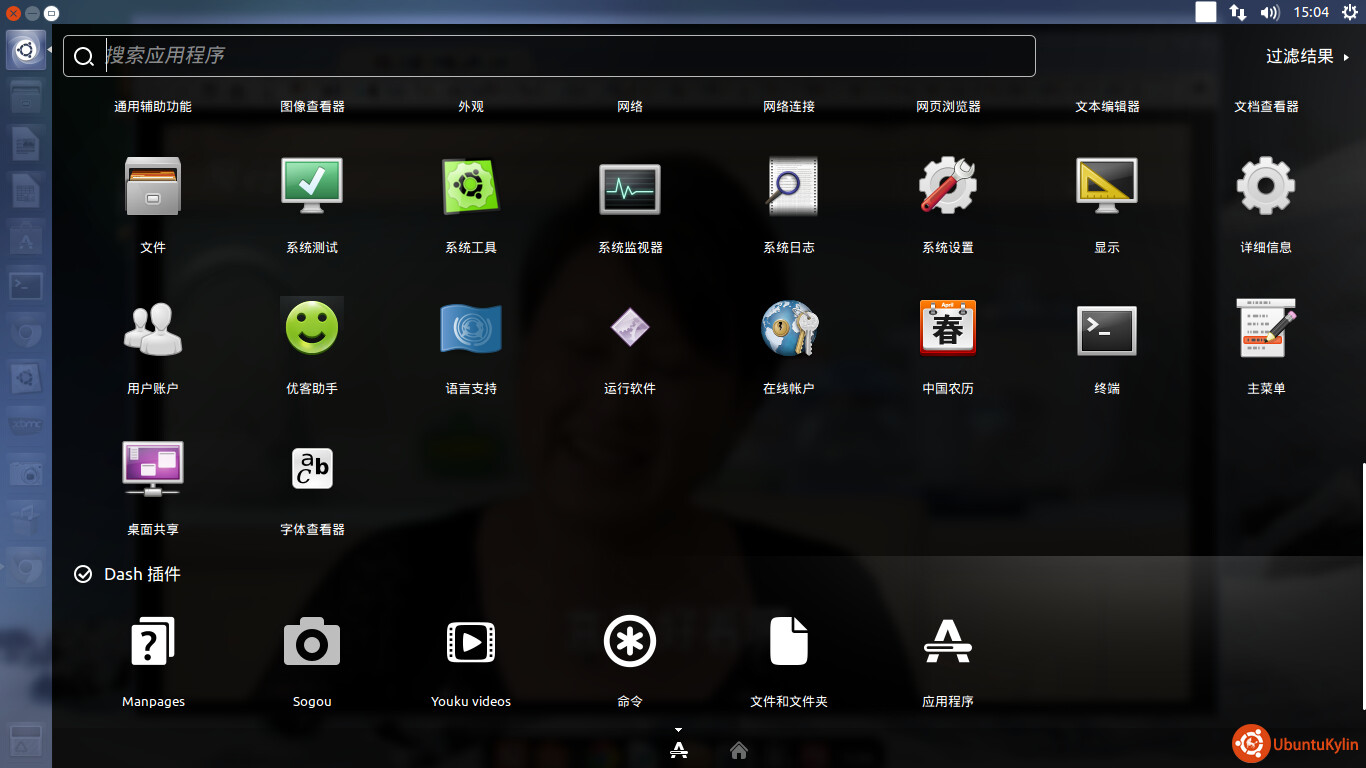Image resolution: width=1366 pixels, height=768 pixels.
Task: Expand 过滤结果 filter results panel
Action: [x=1308, y=57]
